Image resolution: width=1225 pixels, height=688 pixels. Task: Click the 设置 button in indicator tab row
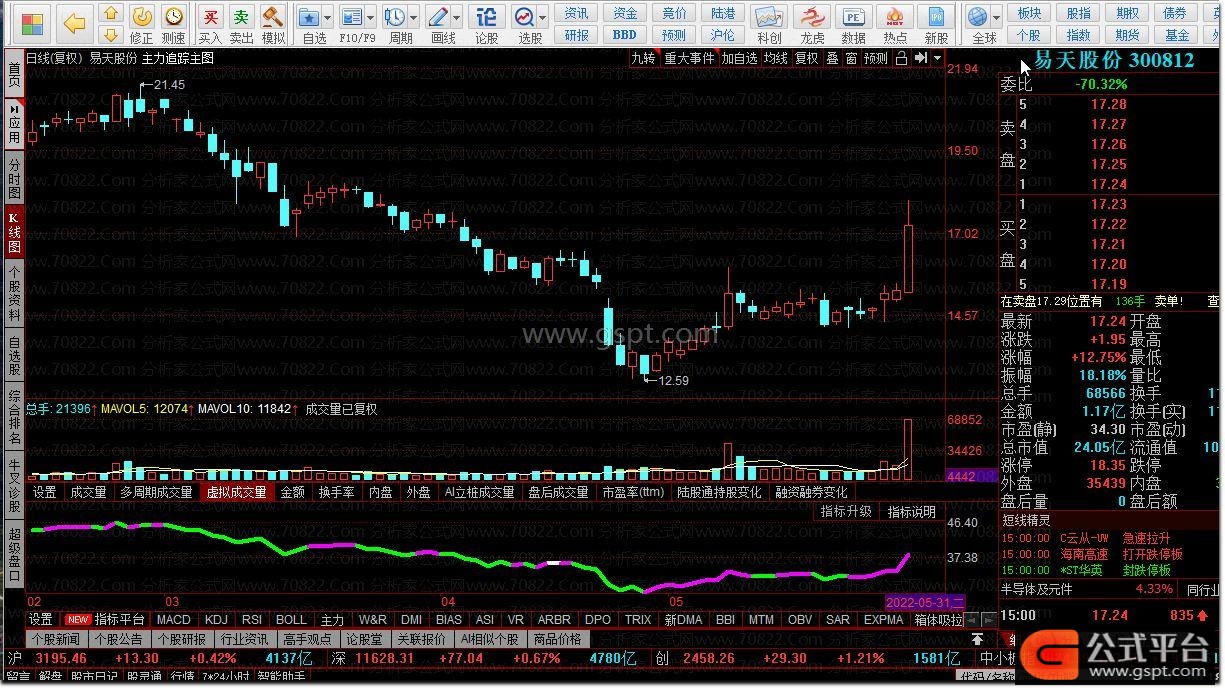coord(41,620)
